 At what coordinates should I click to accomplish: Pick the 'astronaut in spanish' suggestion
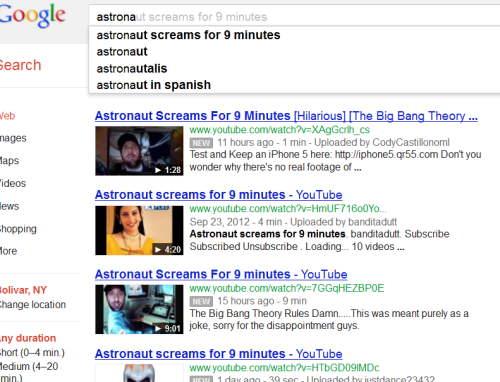tap(154, 85)
